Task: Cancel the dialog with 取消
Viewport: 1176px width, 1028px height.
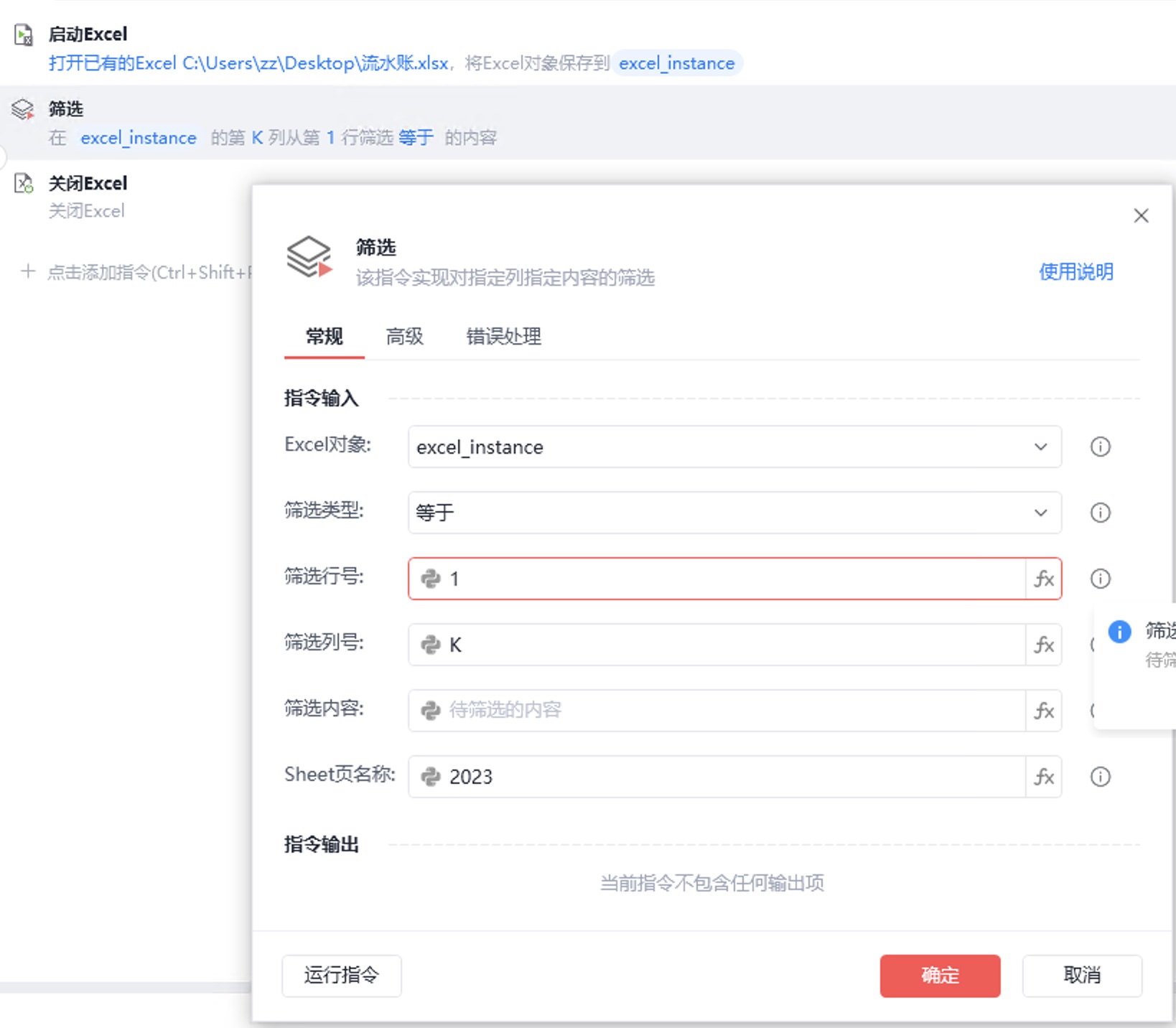Action: [x=1082, y=976]
